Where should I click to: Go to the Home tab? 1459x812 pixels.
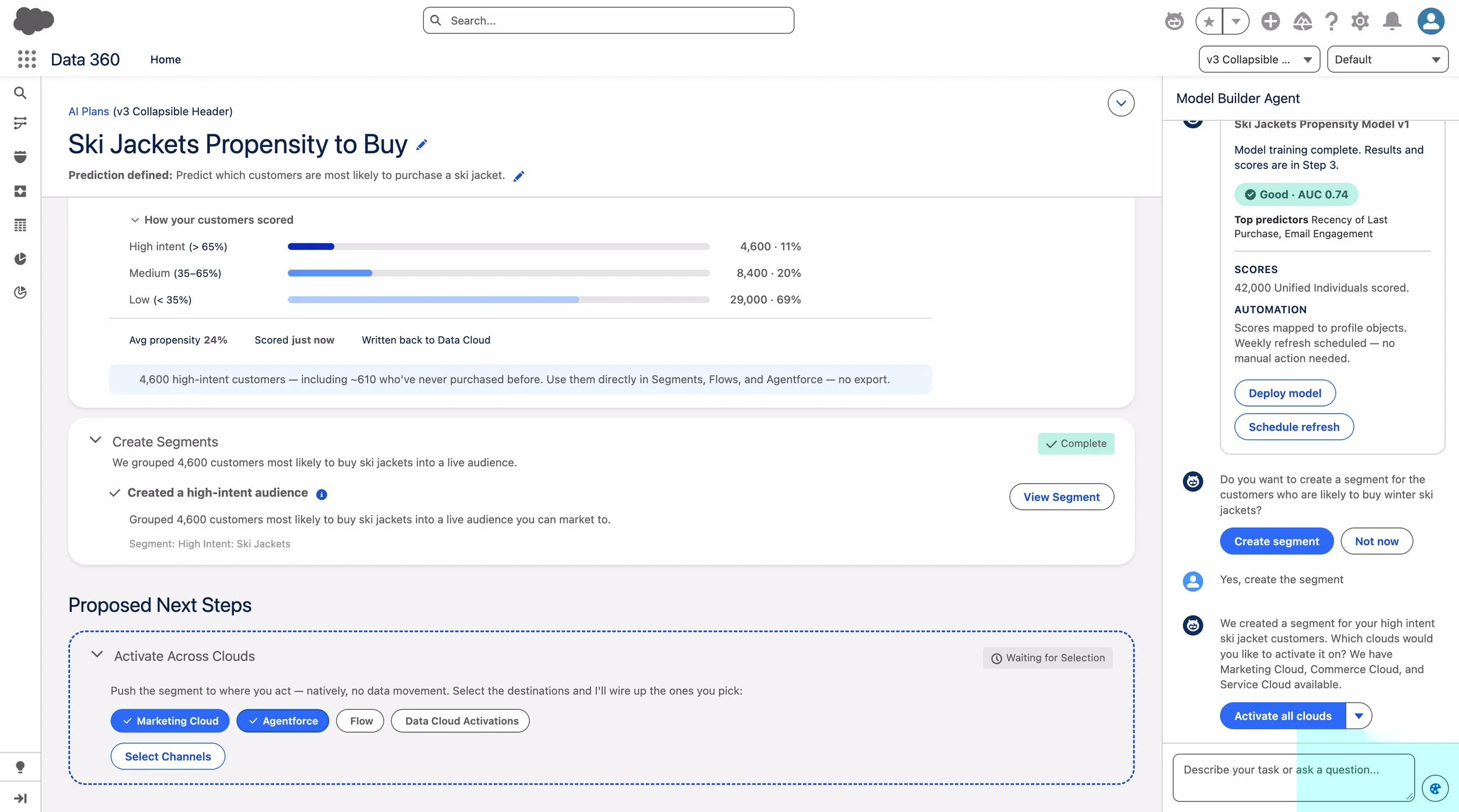[x=165, y=60]
